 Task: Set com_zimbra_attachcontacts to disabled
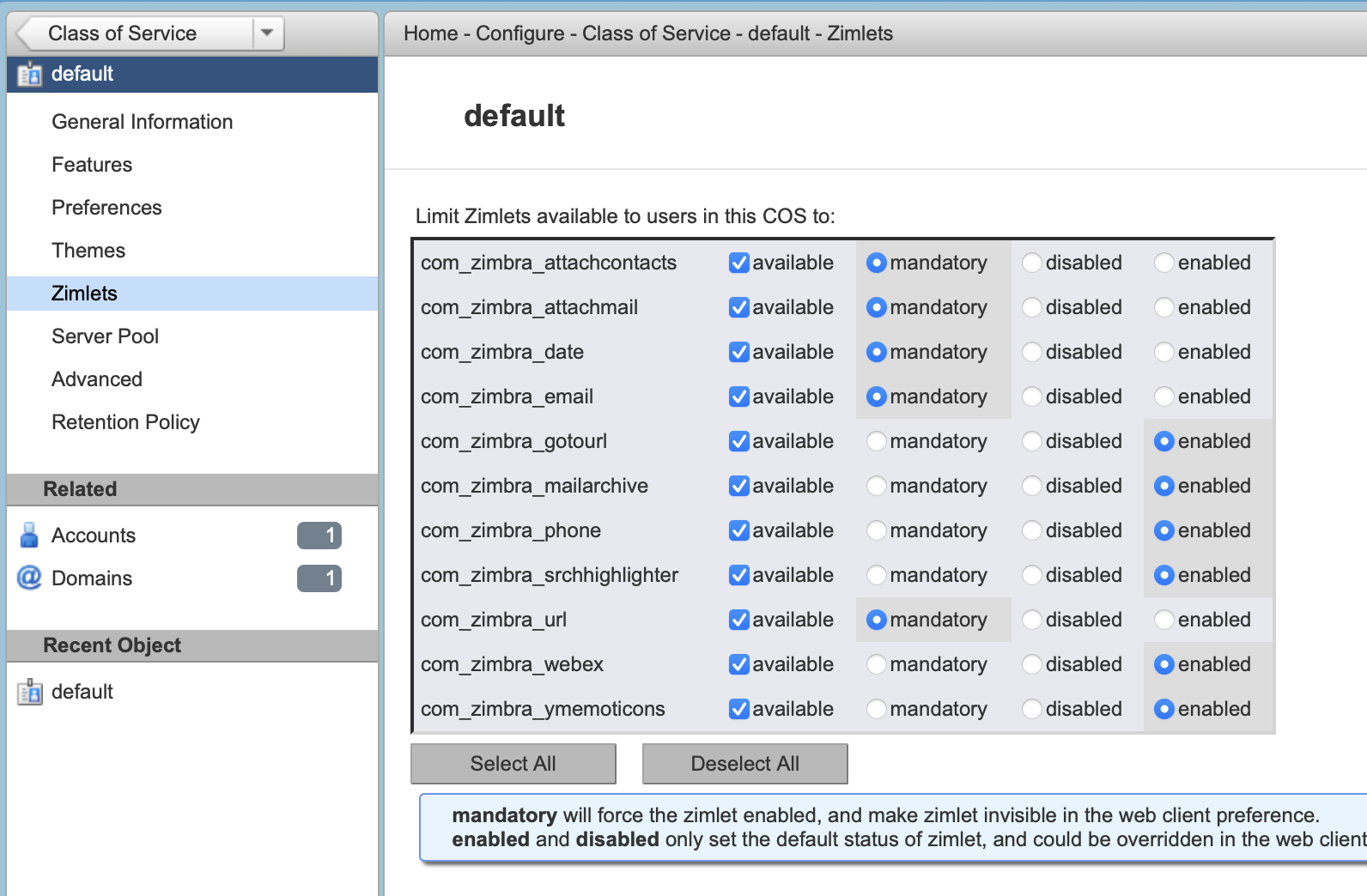[x=1032, y=263]
